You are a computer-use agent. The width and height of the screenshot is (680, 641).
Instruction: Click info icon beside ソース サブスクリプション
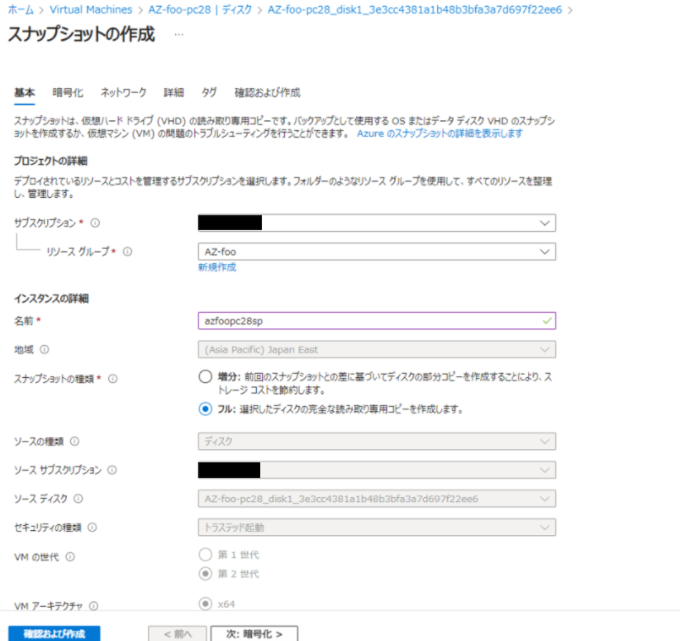[x=112, y=470]
